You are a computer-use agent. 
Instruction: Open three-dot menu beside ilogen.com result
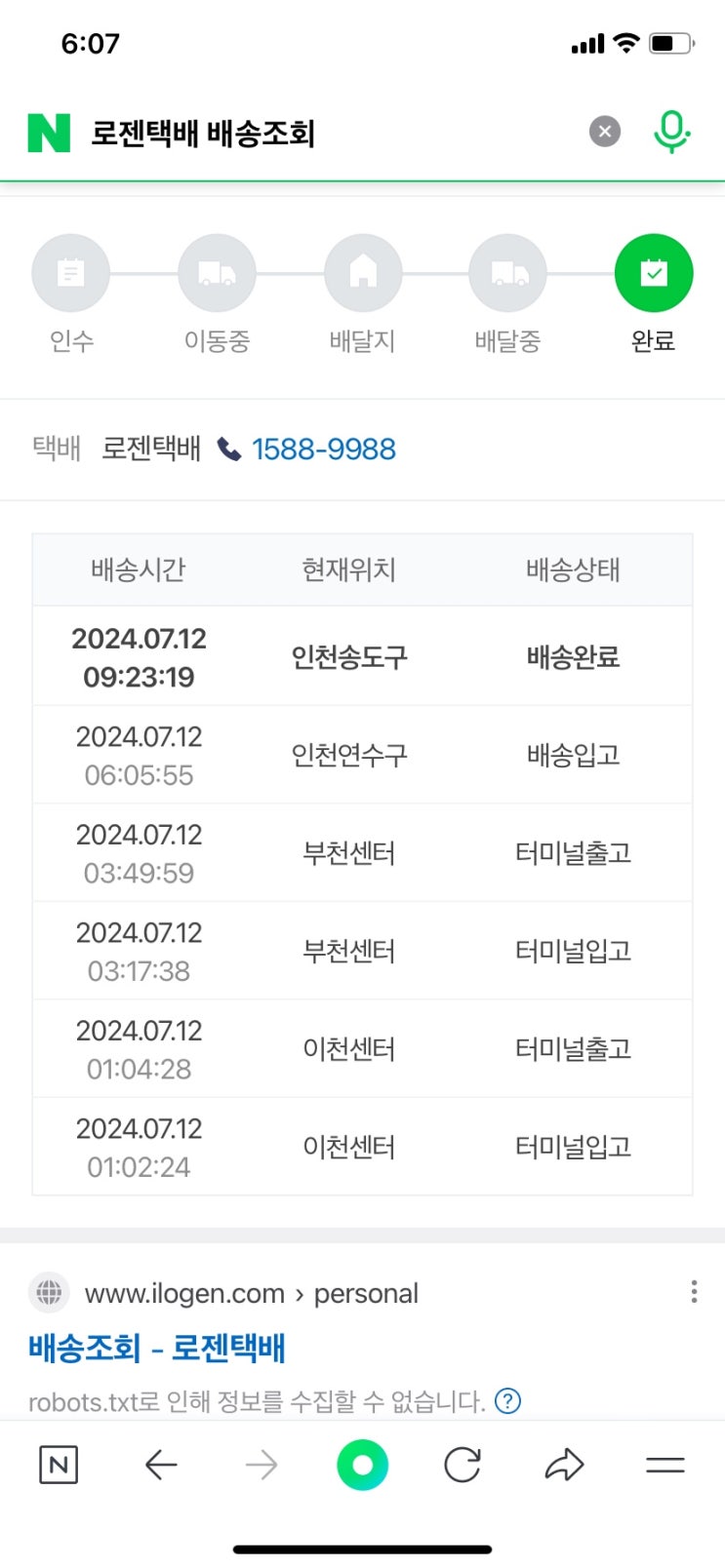tap(694, 1292)
